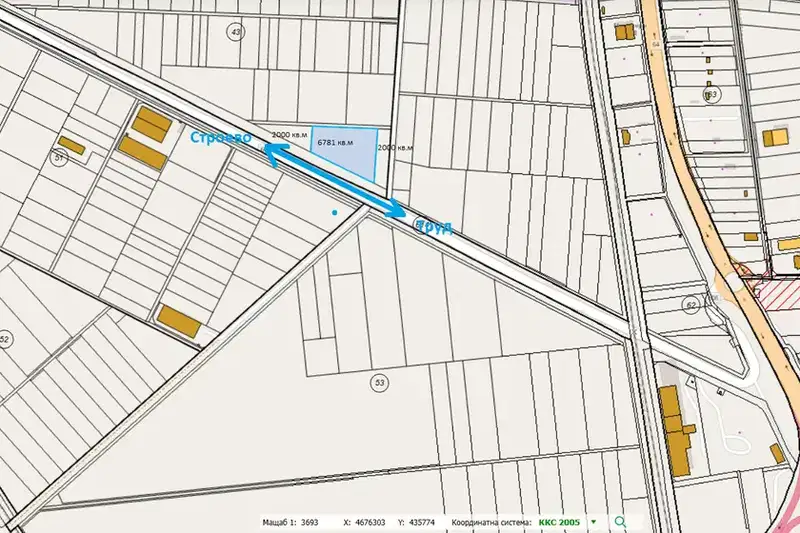Open the coordinate system dropdown arrow
The image size is (800, 533).
[x=593, y=522]
